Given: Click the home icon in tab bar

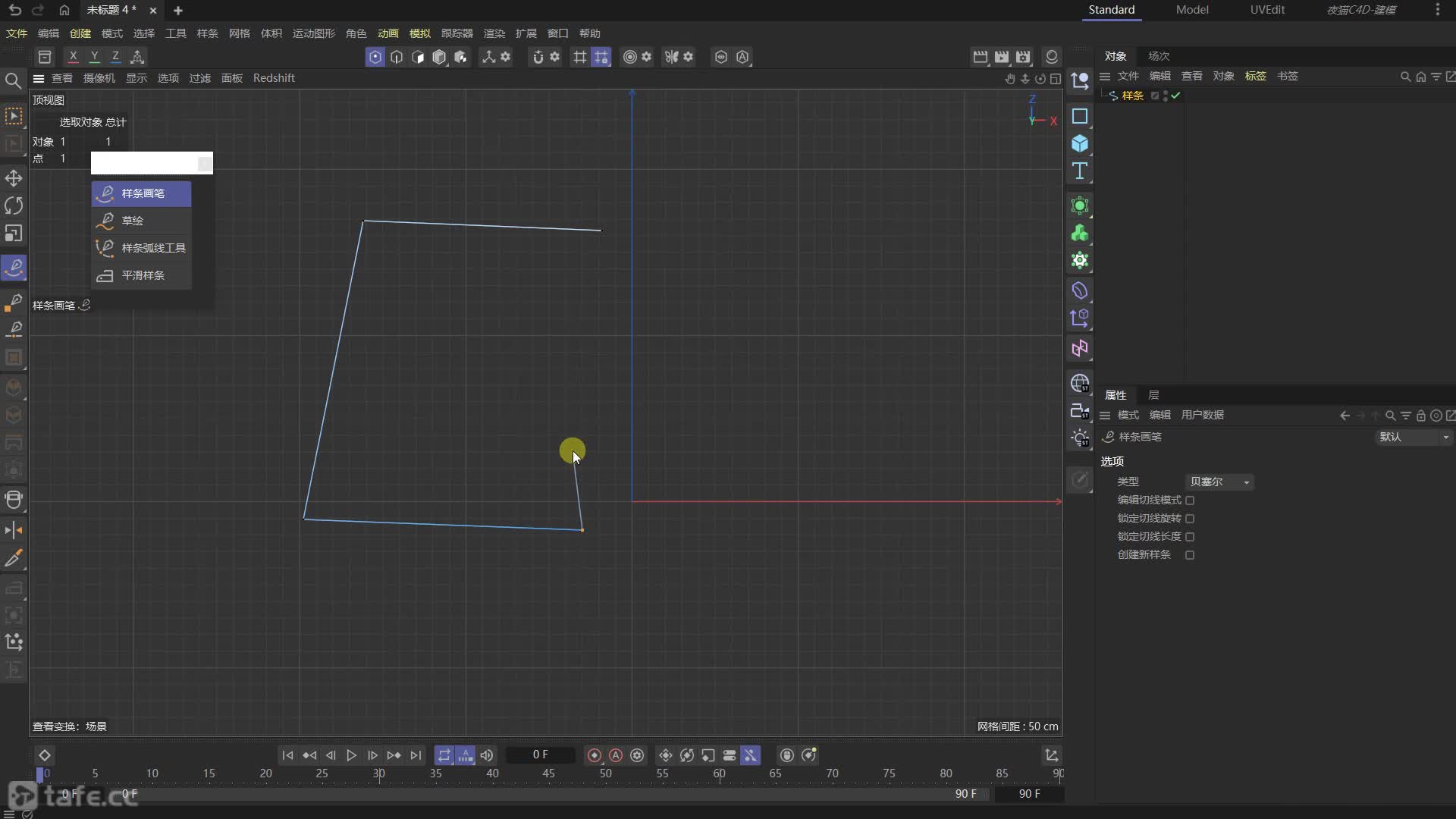Looking at the screenshot, I should (x=64, y=11).
